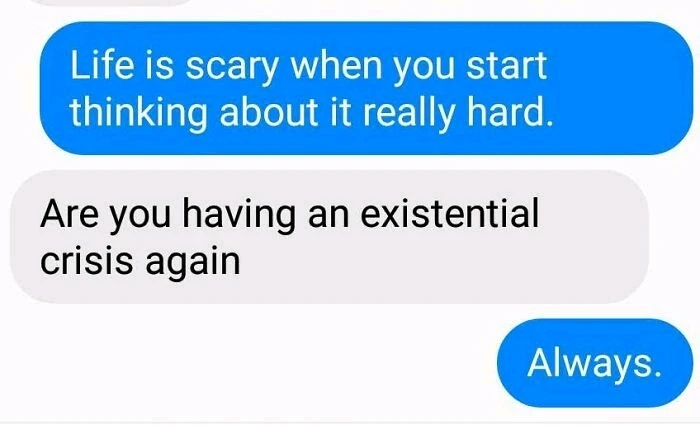Click the word "having" in the gray message
Viewport: 700px width, 434px height.
click(239, 215)
